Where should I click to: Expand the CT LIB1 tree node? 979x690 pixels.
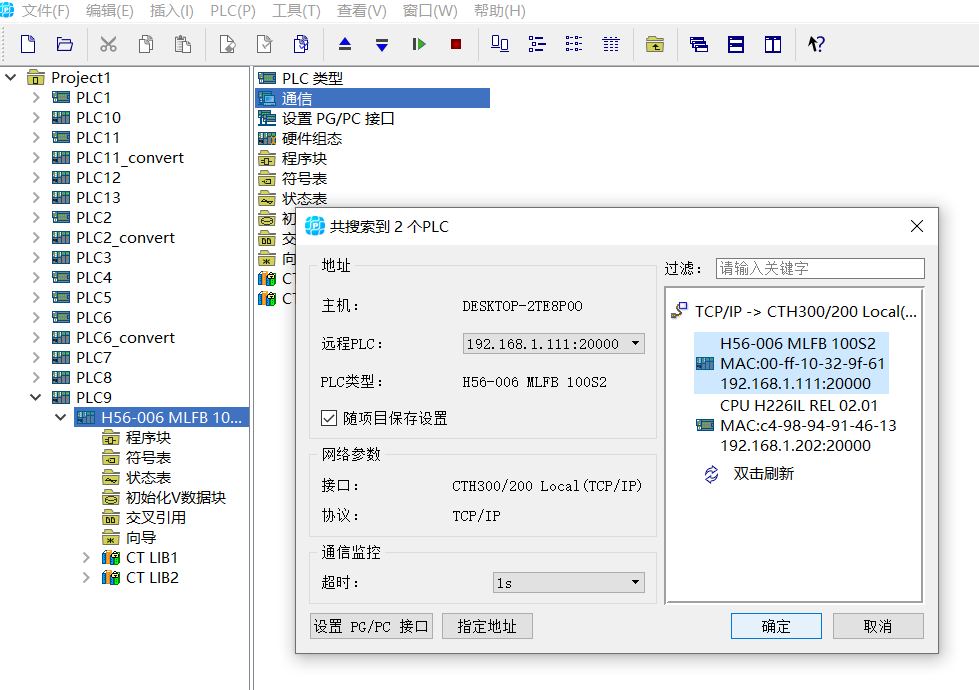pos(86,558)
